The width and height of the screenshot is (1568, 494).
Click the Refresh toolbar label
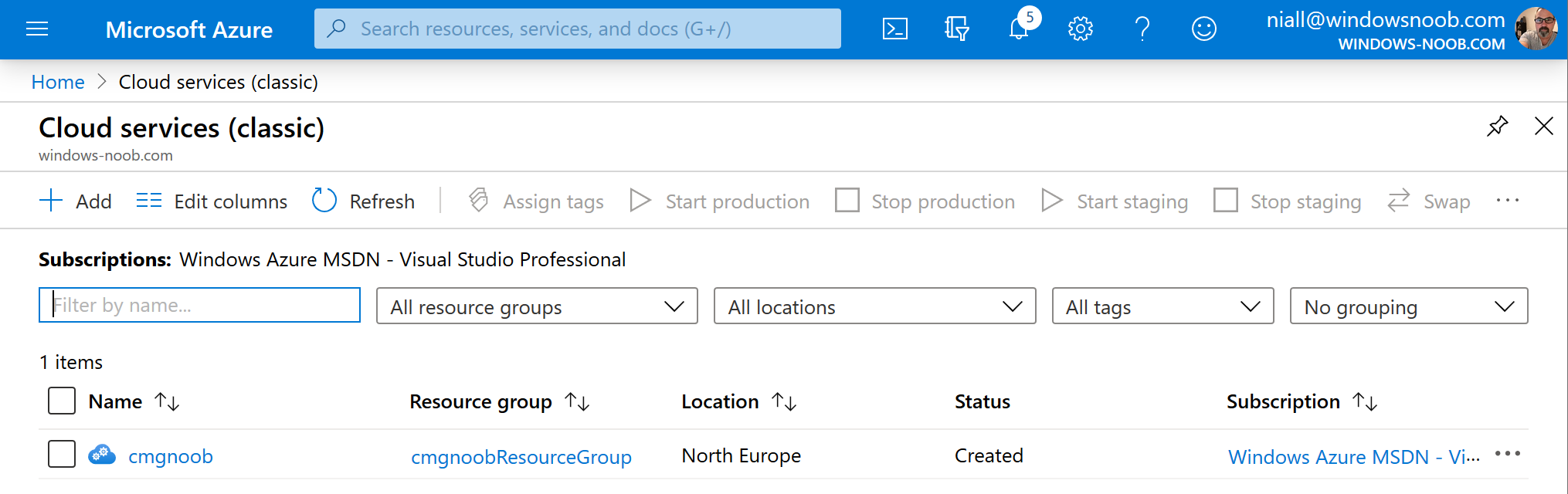tap(382, 201)
